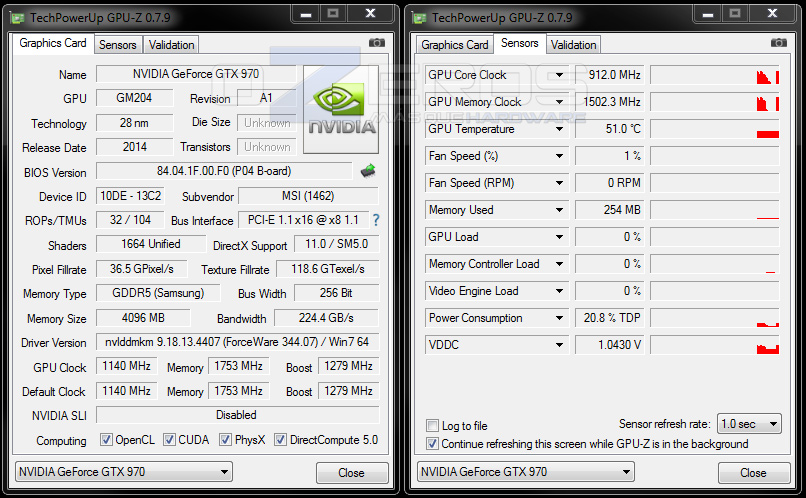This screenshot has height=498, width=806.
Task: Click Close button in Sensors window
Action: pyautogui.click(x=754, y=473)
